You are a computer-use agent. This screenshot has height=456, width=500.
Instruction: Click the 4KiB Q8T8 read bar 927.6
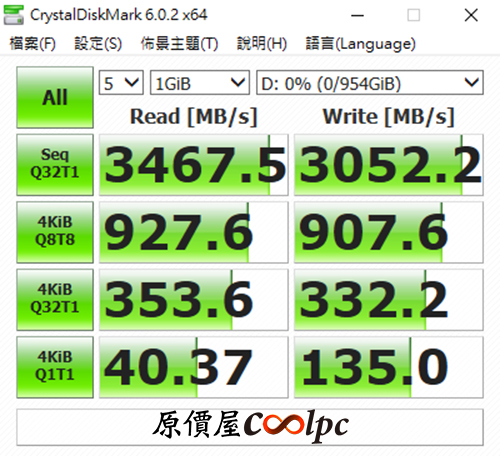pos(194,232)
